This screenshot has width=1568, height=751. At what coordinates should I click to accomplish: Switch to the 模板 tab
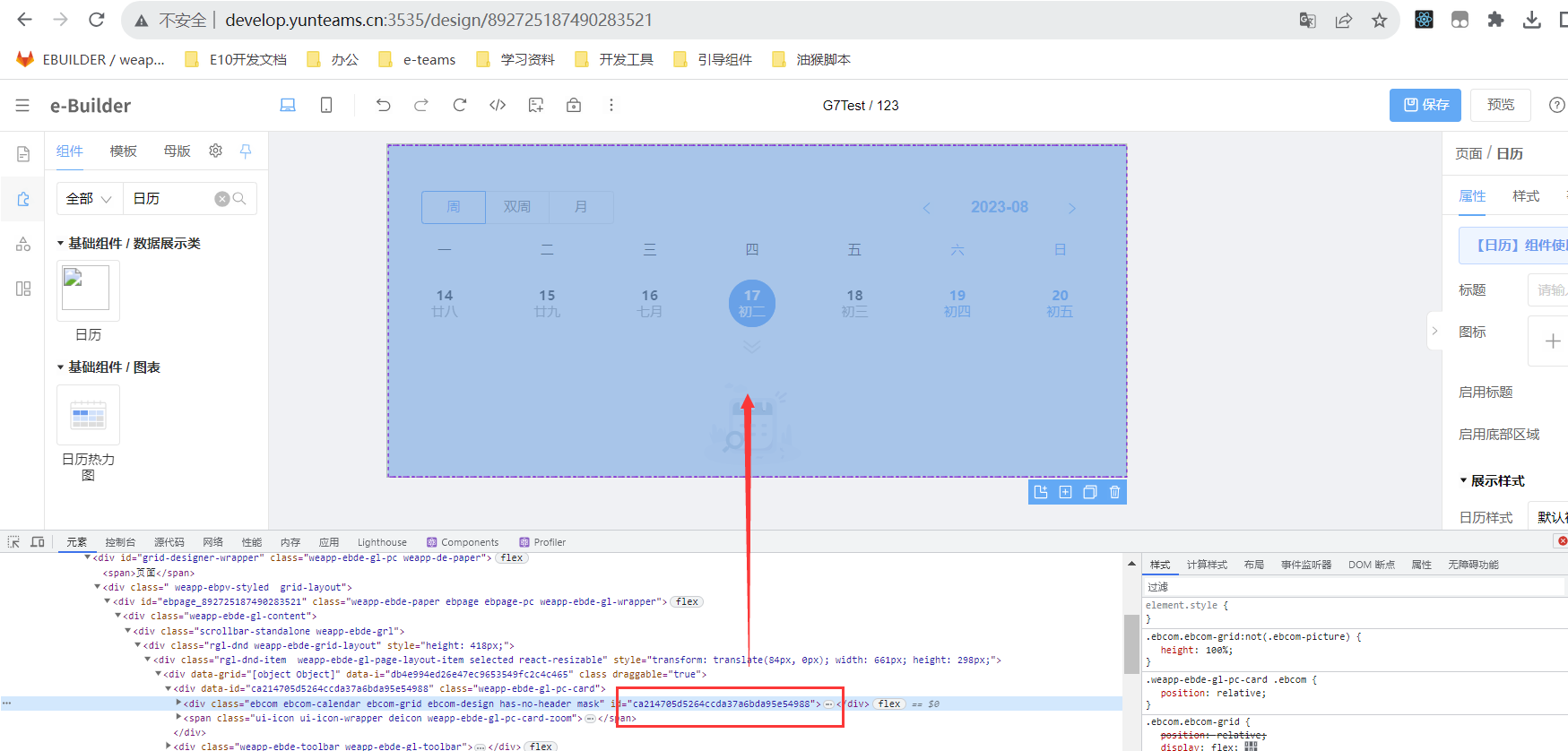123,151
